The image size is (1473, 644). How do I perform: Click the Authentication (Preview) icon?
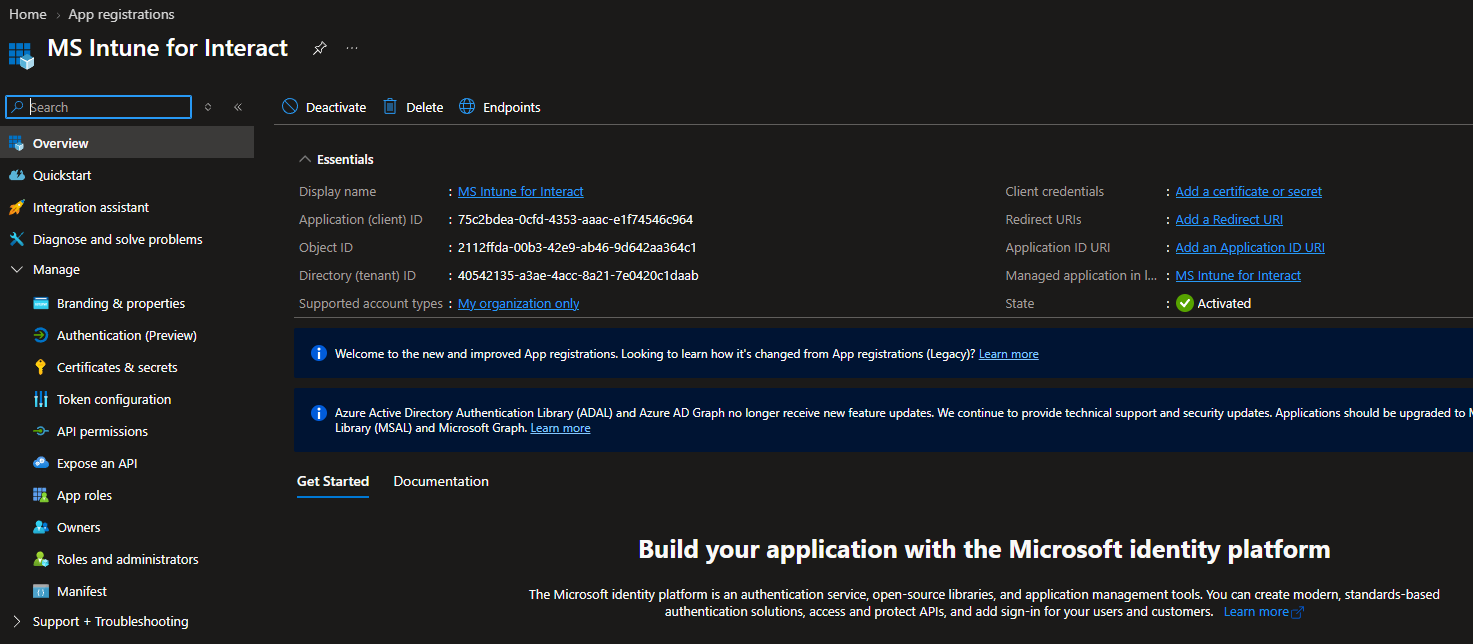41,335
